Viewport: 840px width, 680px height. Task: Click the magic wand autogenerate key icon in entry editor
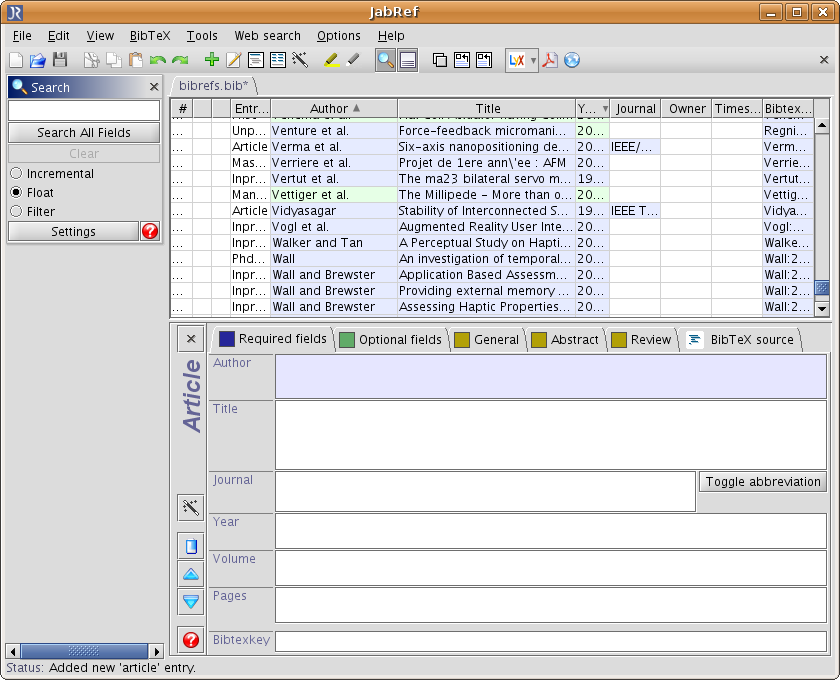click(x=191, y=508)
